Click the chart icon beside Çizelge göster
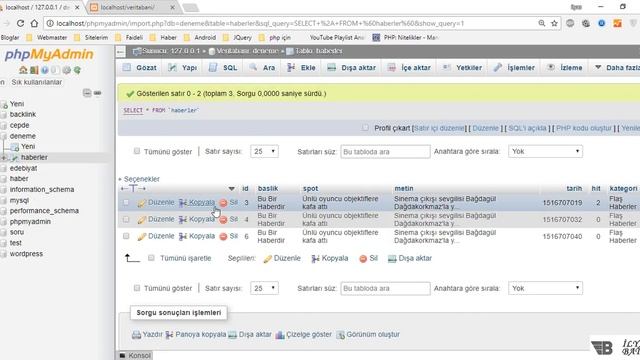 280,335
